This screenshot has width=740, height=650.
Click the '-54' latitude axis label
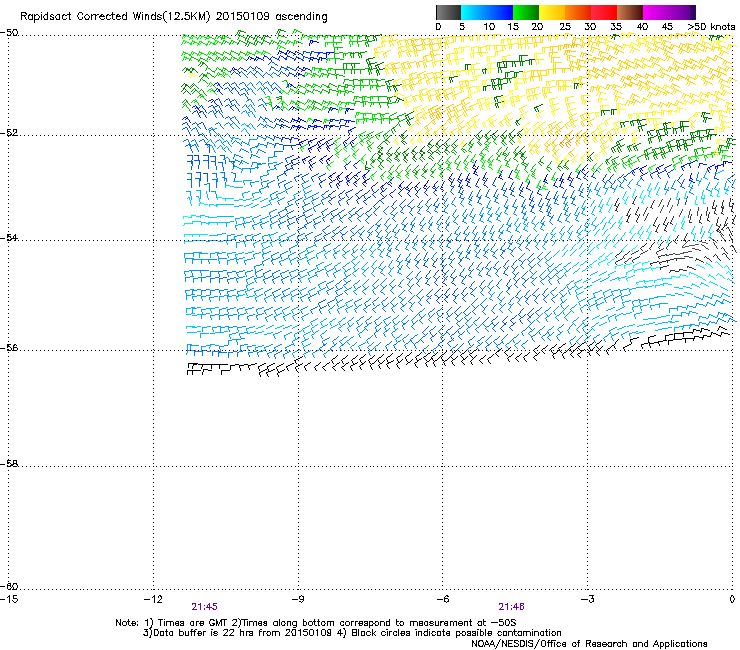9,237
